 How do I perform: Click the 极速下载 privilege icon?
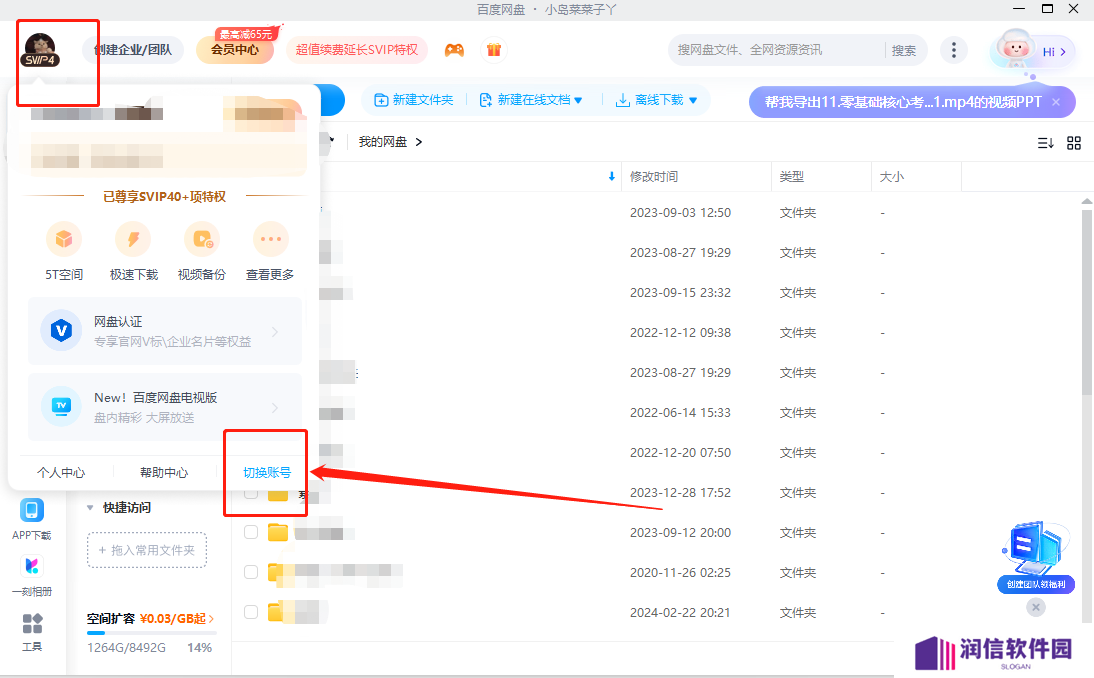point(133,239)
